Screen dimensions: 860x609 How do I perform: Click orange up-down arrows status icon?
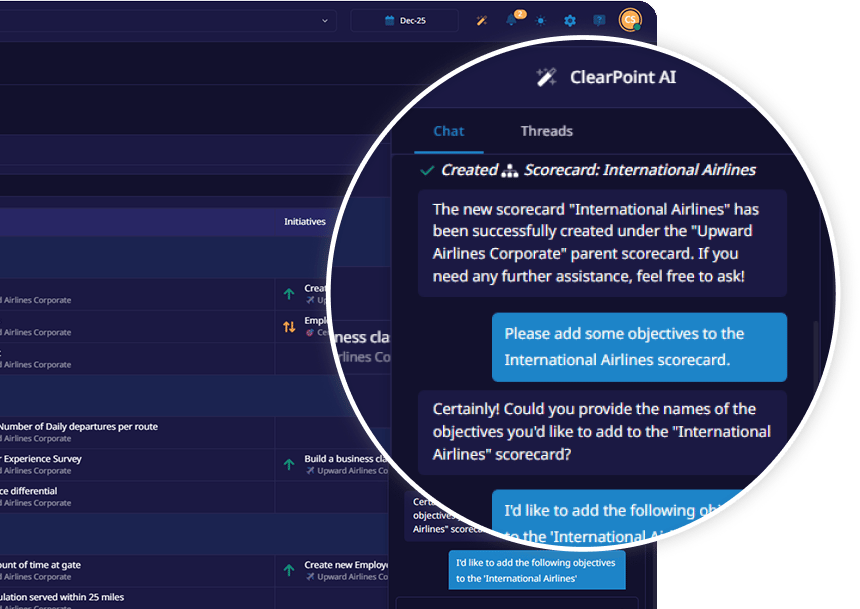tap(289, 327)
